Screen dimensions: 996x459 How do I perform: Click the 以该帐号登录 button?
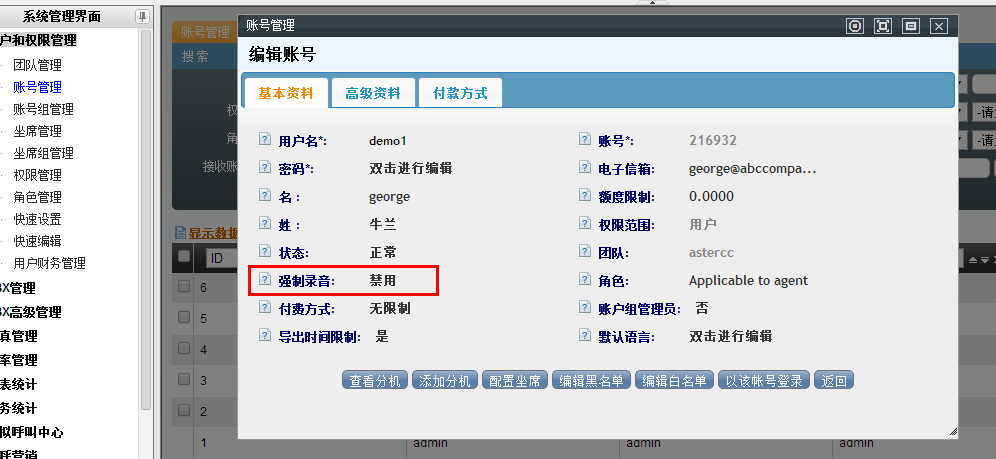point(765,381)
